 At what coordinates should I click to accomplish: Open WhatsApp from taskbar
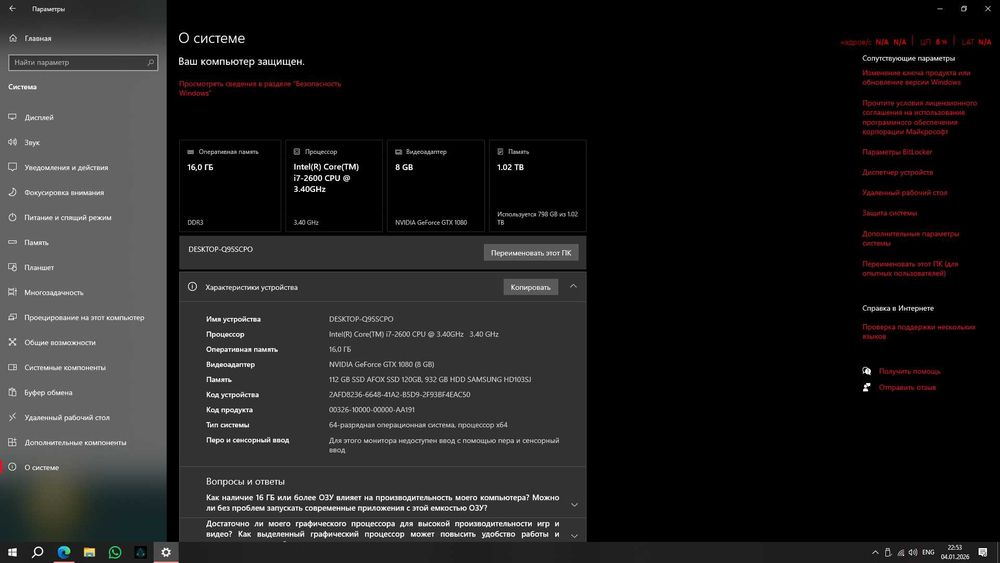[115, 552]
